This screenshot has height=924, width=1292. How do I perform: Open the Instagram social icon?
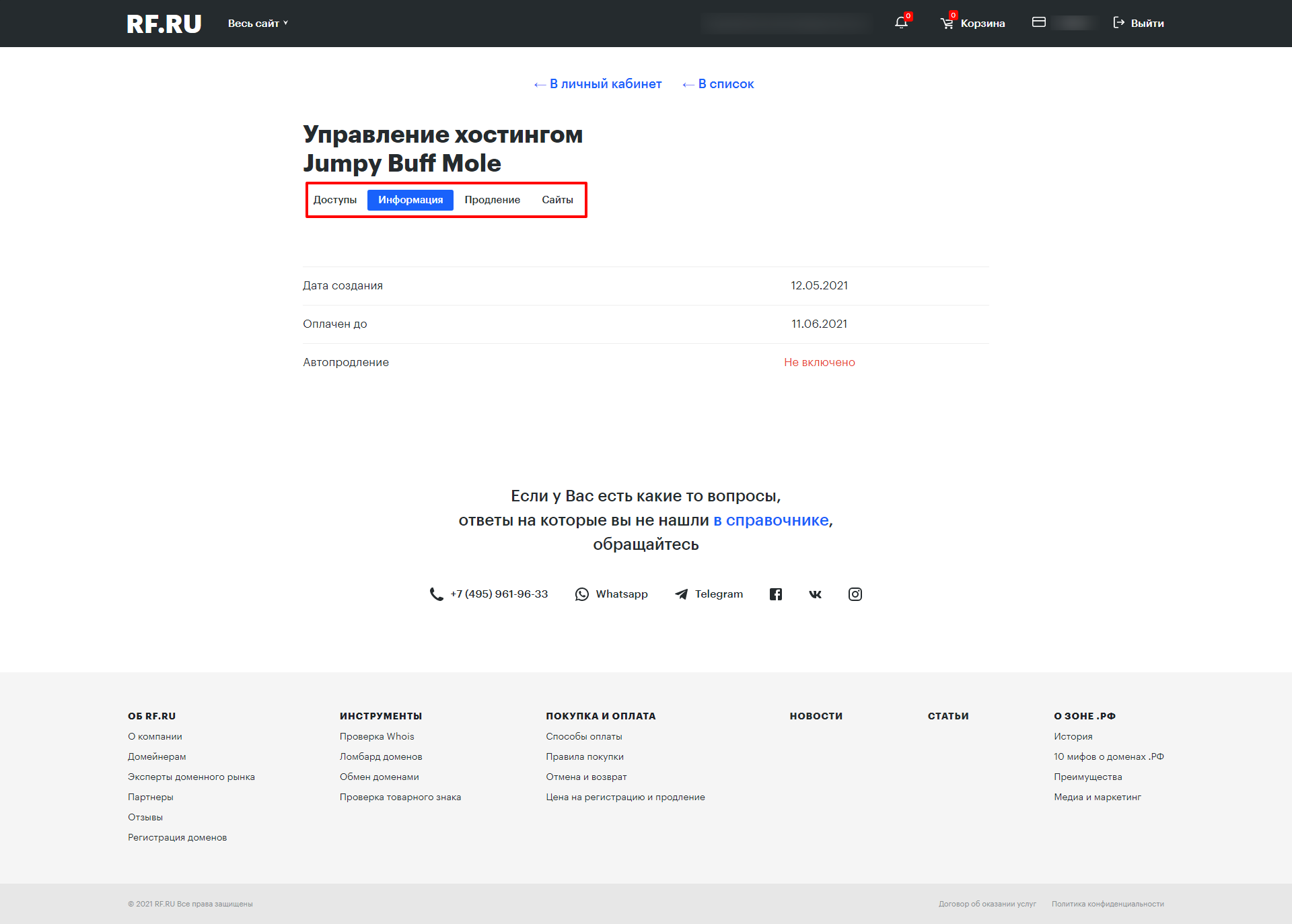click(855, 594)
